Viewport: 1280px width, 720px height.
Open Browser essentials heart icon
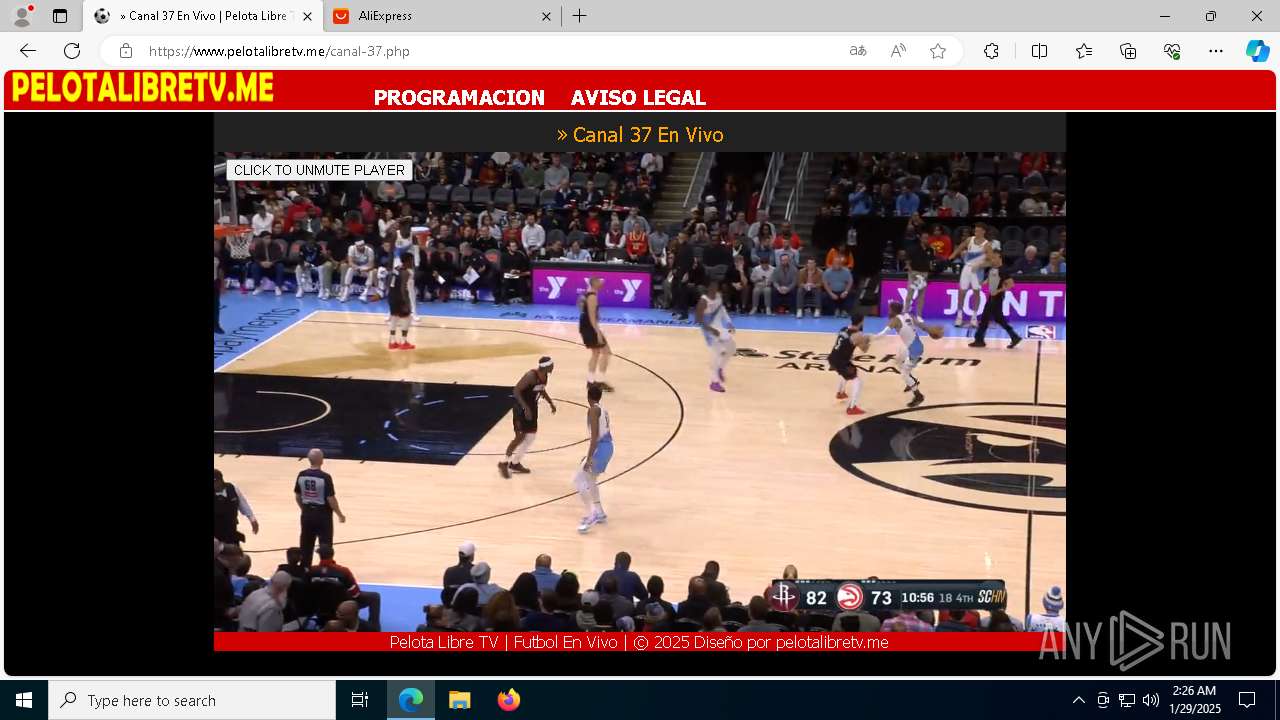[x=1172, y=51]
